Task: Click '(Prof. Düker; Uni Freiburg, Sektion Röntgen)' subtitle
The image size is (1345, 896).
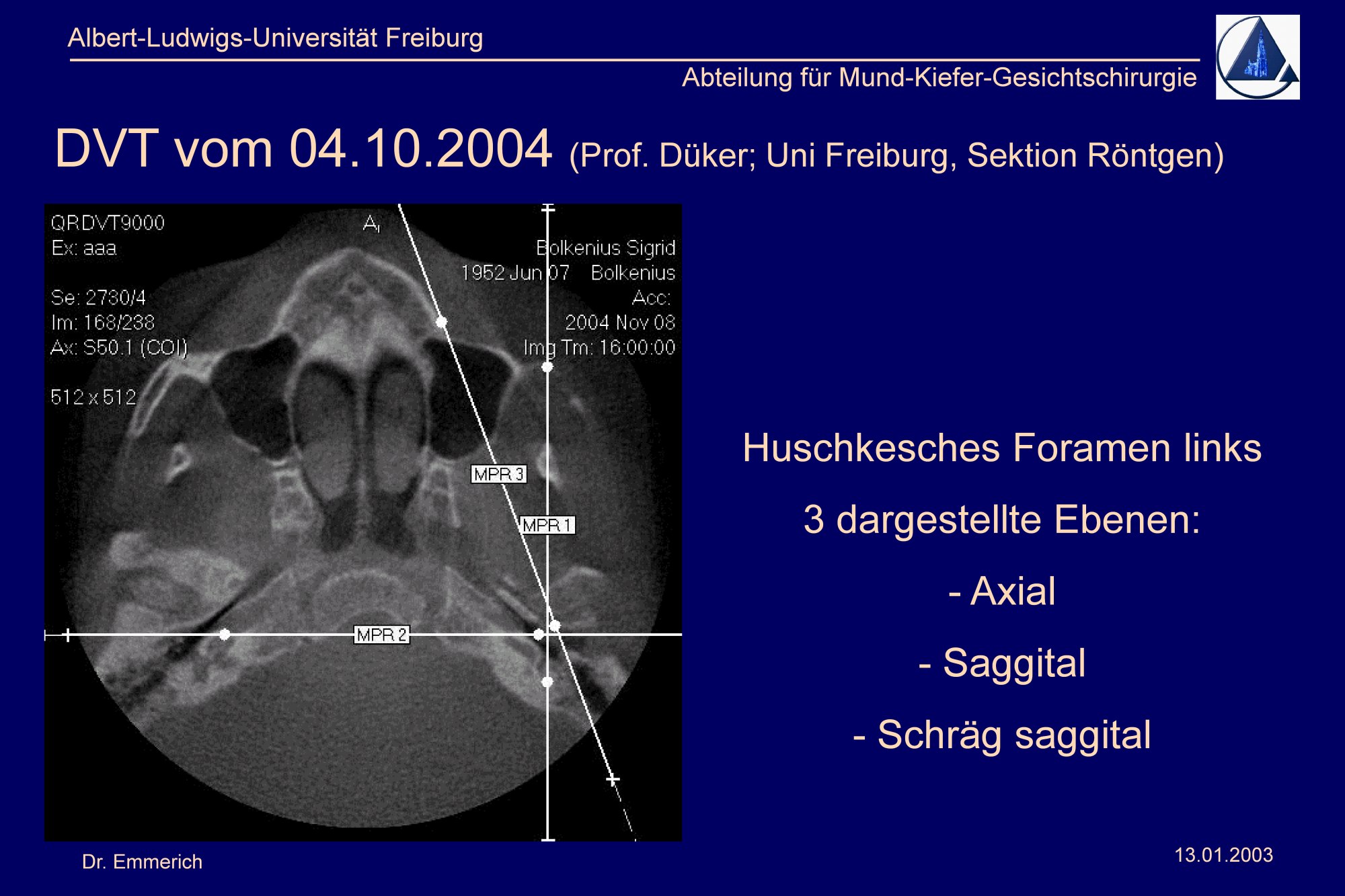Action: tap(896, 155)
